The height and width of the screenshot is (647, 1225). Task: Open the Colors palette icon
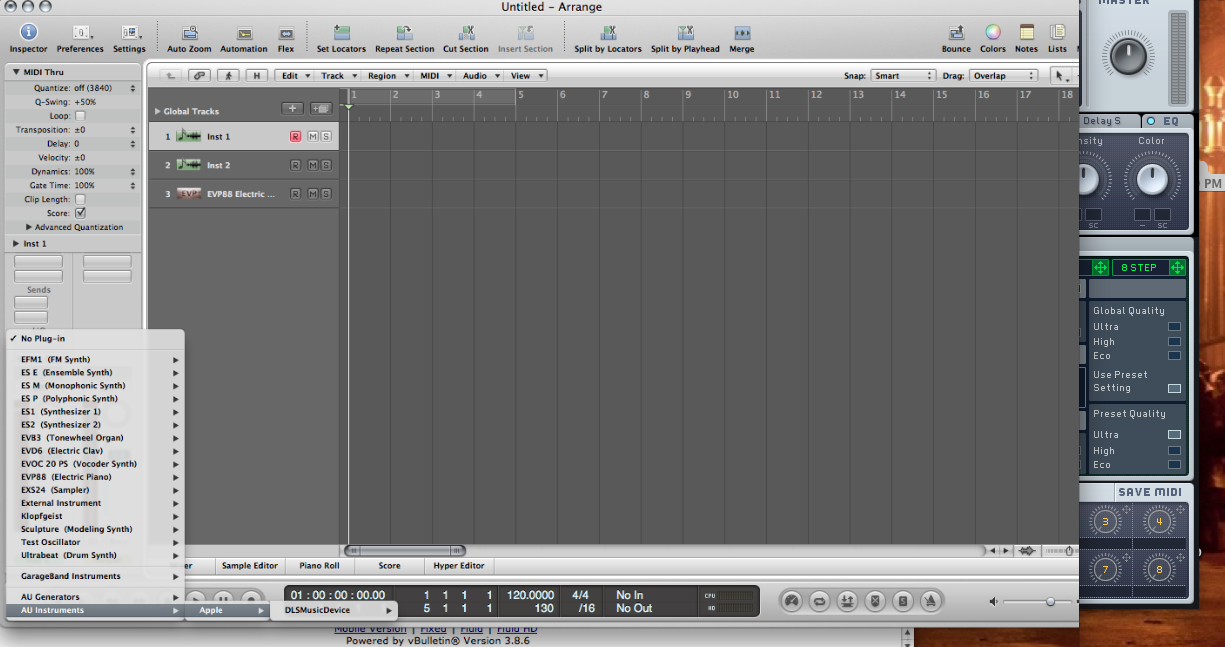point(993,33)
